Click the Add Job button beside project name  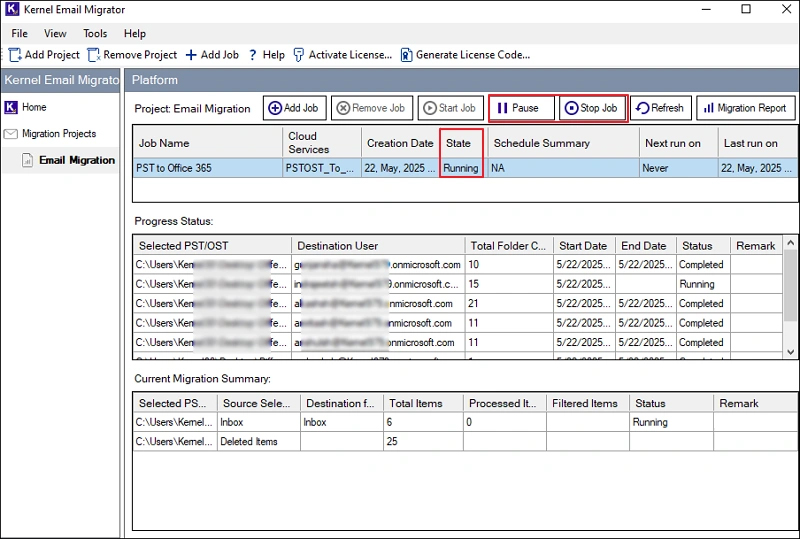(294, 108)
